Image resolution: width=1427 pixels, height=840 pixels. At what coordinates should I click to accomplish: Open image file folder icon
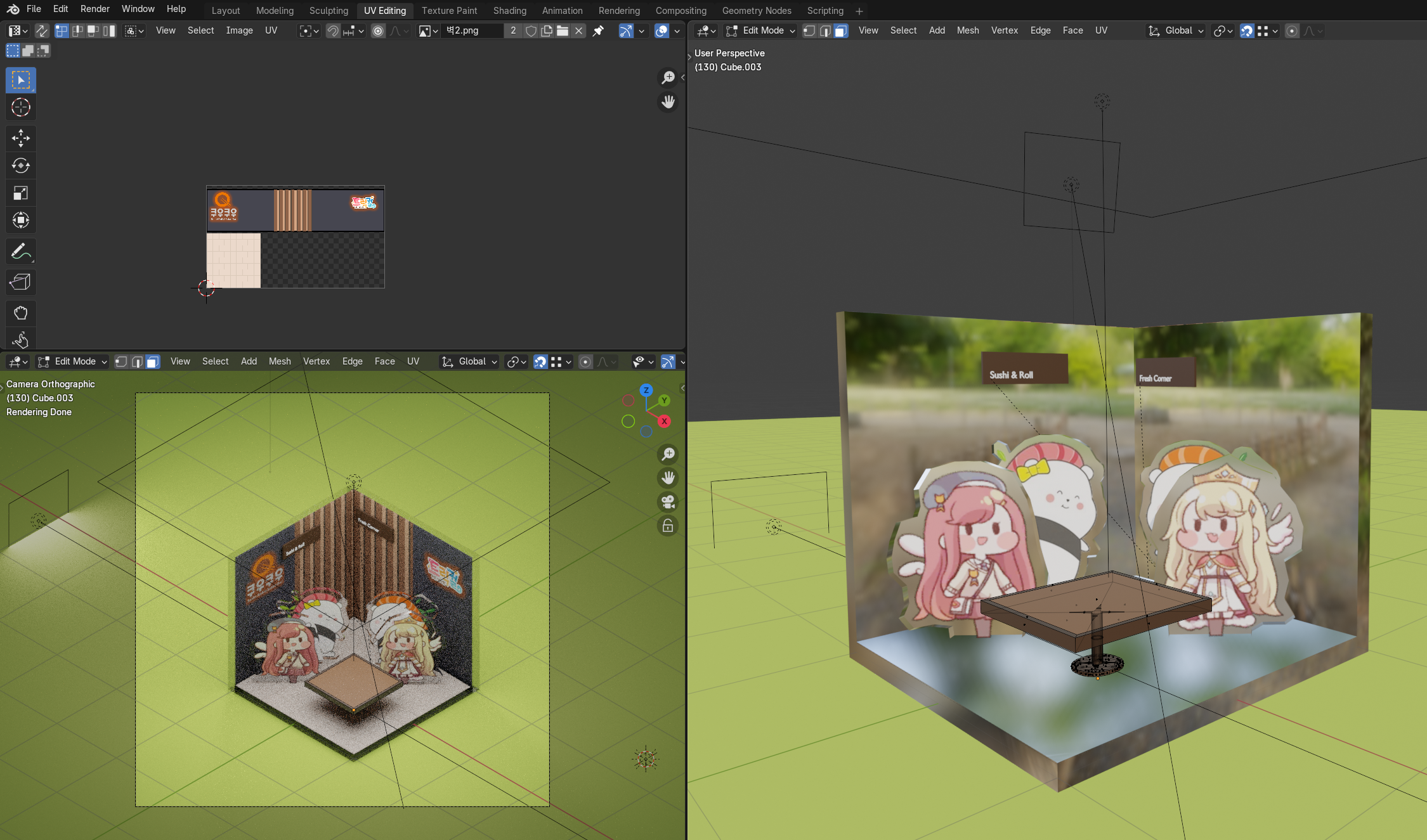pyautogui.click(x=563, y=30)
